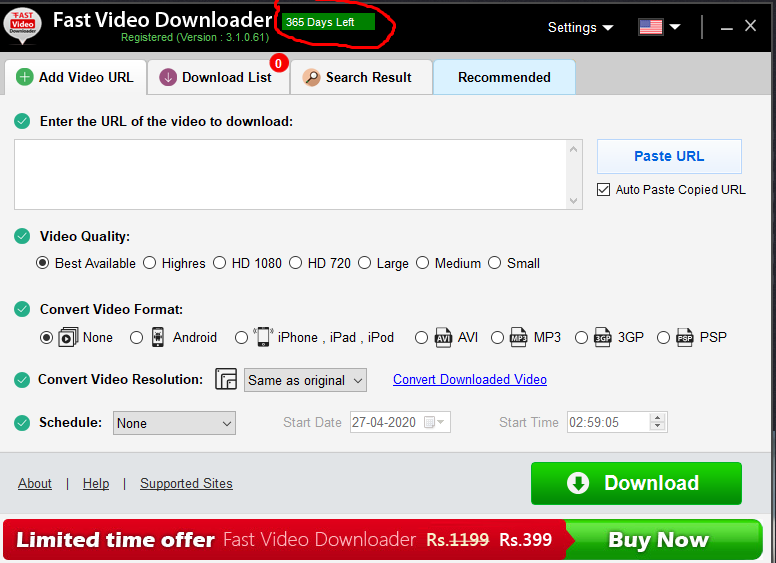Select the HD 720 quality option
This screenshot has height=563, width=776.
point(295,263)
